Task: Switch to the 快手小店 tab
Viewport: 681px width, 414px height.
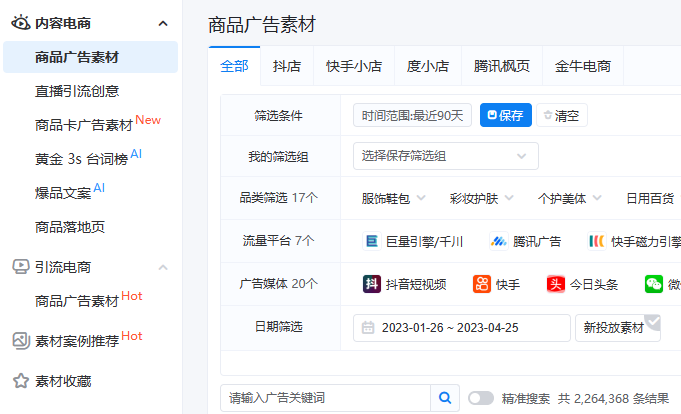Action: (x=354, y=66)
